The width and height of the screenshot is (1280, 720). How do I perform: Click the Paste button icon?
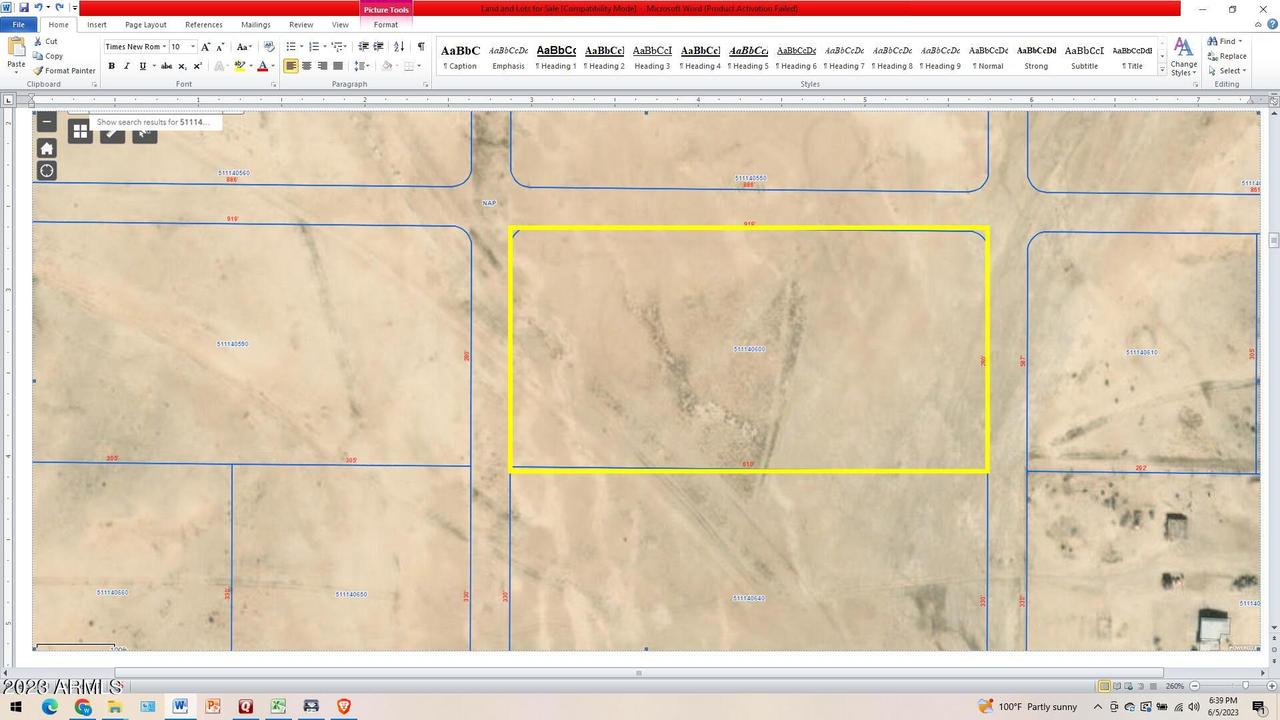16,48
